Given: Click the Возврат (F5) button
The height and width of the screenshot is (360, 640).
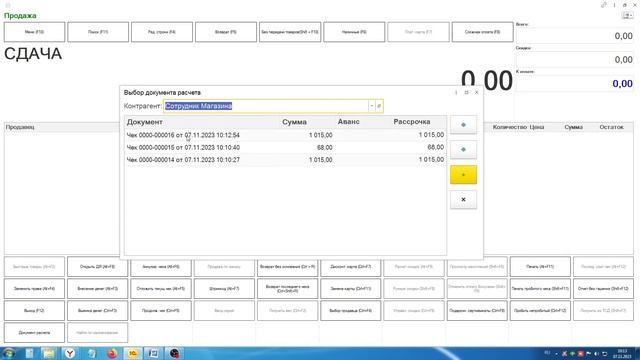Looking at the screenshot, I should click(x=226, y=32).
